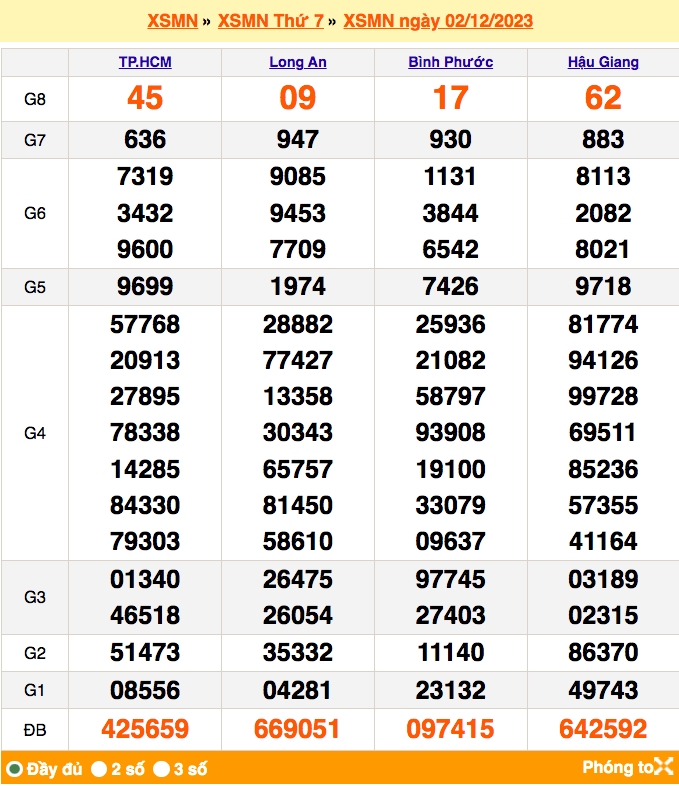Open the Hậu Giang province link
The image size is (679, 786).
click(603, 62)
